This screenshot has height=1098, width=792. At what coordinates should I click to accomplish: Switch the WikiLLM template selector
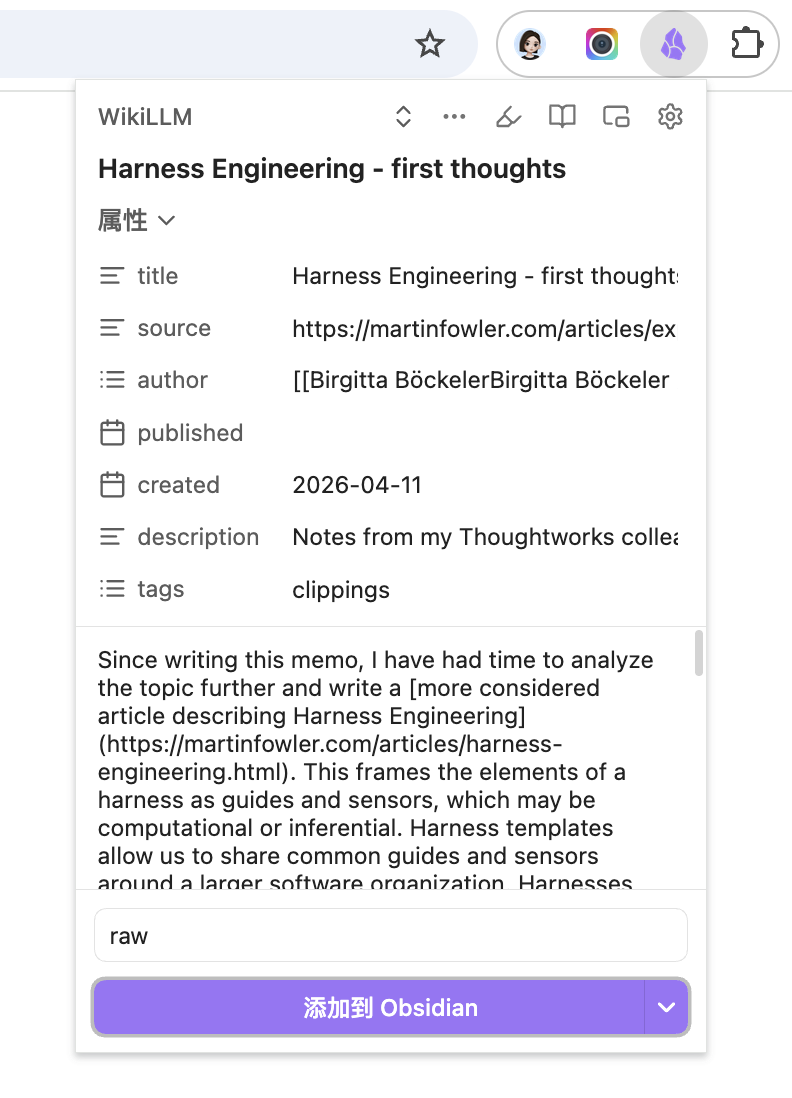pyautogui.click(x=403, y=117)
